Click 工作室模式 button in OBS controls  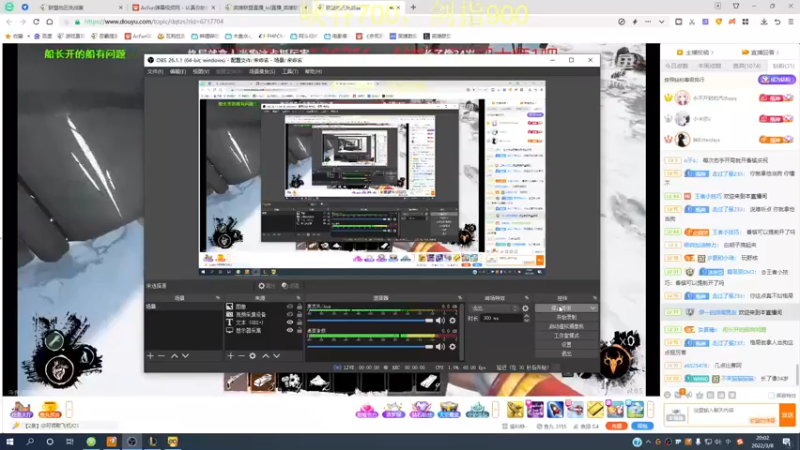pyautogui.click(x=566, y=336)
